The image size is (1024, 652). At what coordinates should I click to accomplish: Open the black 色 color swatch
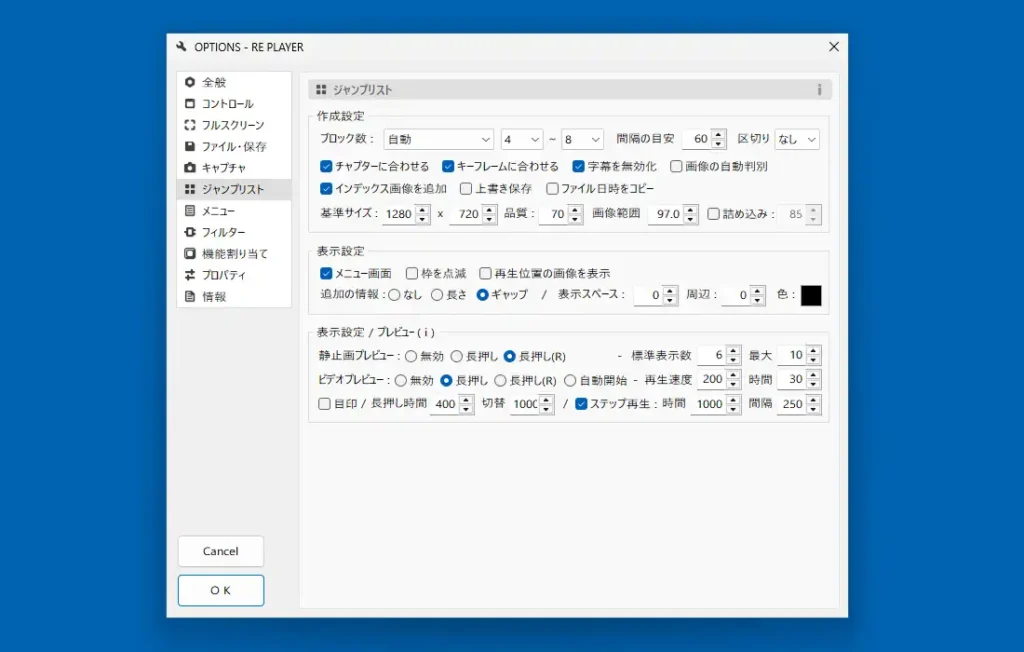point(810,295)
